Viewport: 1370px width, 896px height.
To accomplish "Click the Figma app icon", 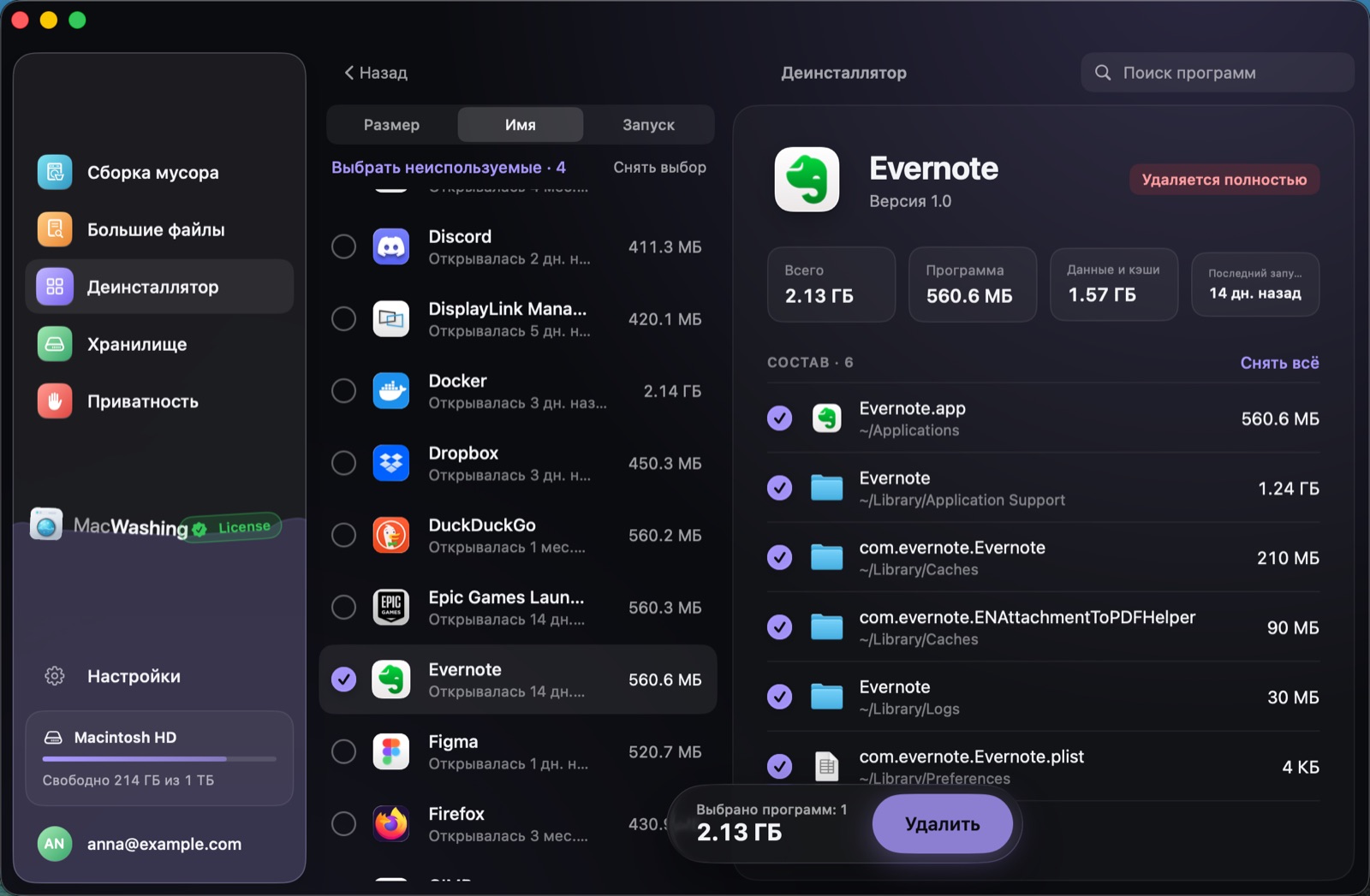I will (391, 751).
